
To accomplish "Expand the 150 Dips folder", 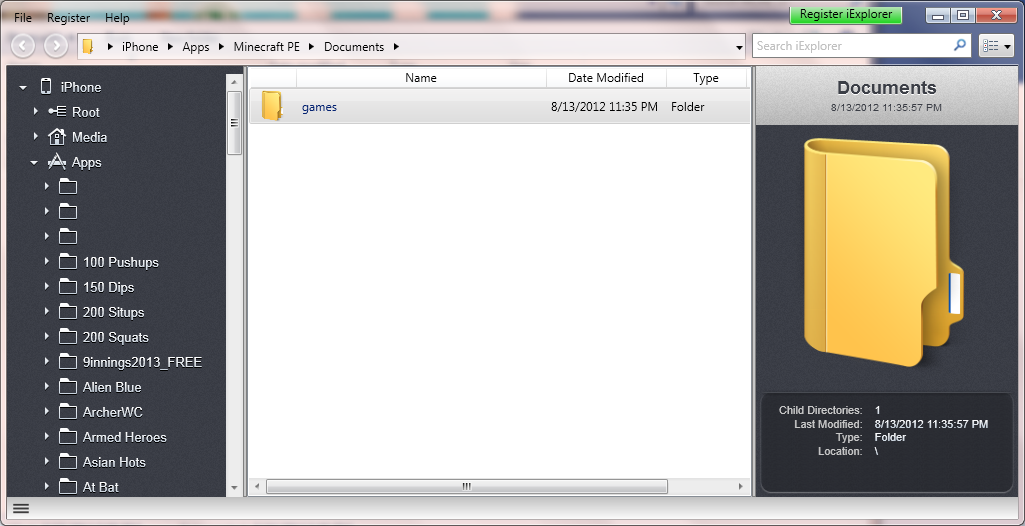I will 46,286.
